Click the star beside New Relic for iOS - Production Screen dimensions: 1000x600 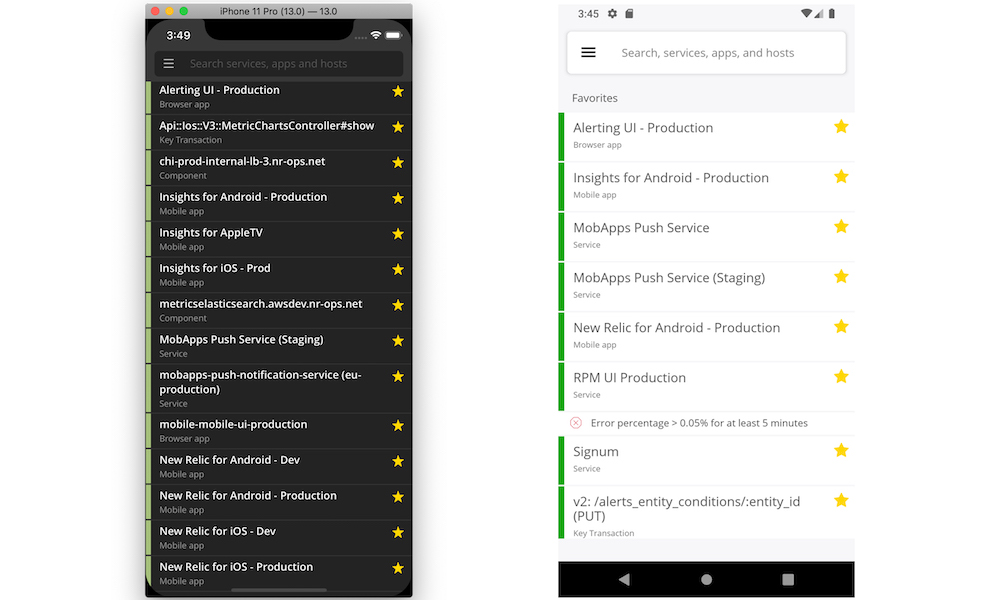(x=398, y=568)
